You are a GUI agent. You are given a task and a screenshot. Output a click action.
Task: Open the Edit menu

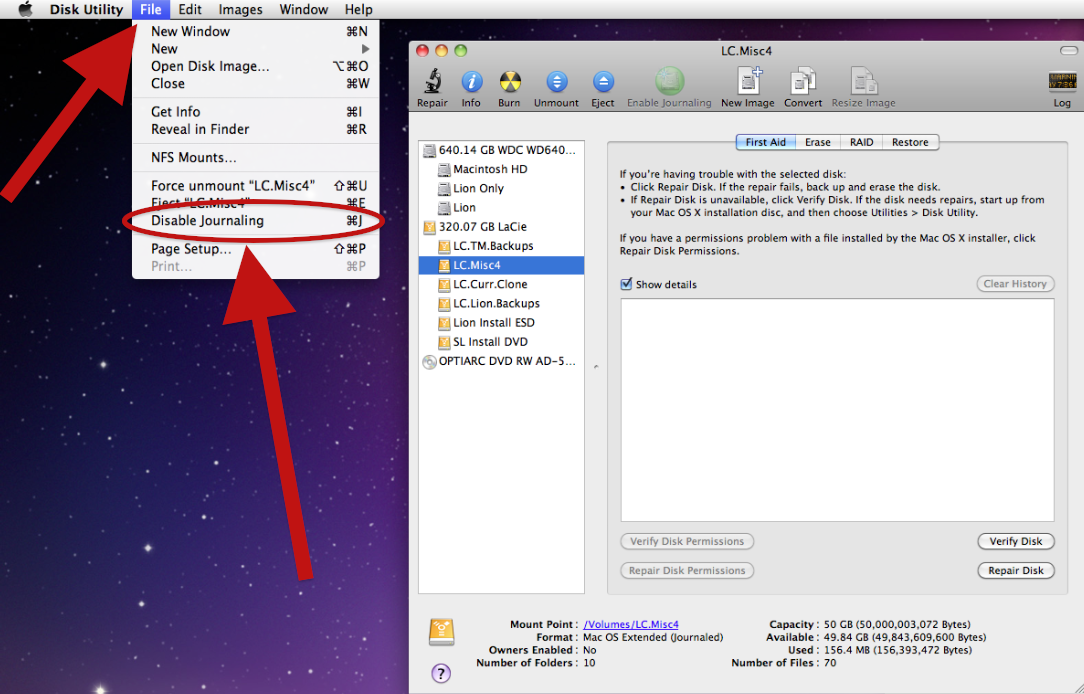pyautogui.click(x=189, y=9)
